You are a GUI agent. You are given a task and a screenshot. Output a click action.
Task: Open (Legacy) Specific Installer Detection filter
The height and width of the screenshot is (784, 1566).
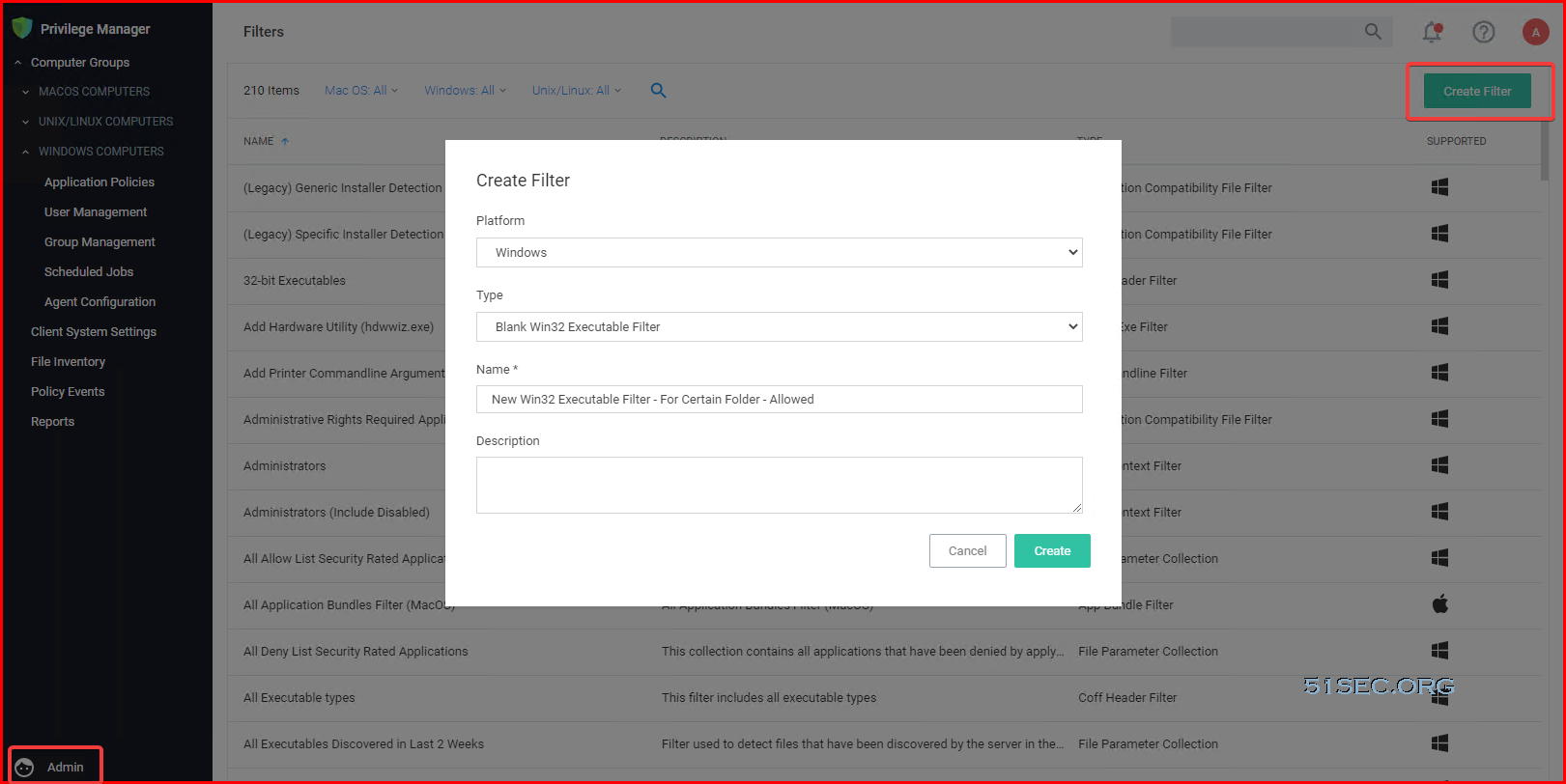tap(343, 235)
